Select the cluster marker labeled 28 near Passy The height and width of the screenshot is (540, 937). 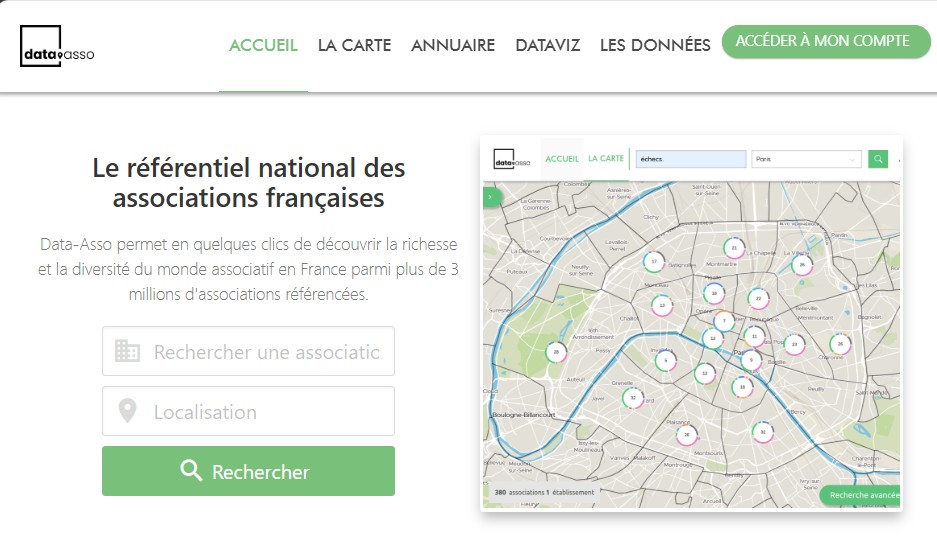[x=556, y=352]
